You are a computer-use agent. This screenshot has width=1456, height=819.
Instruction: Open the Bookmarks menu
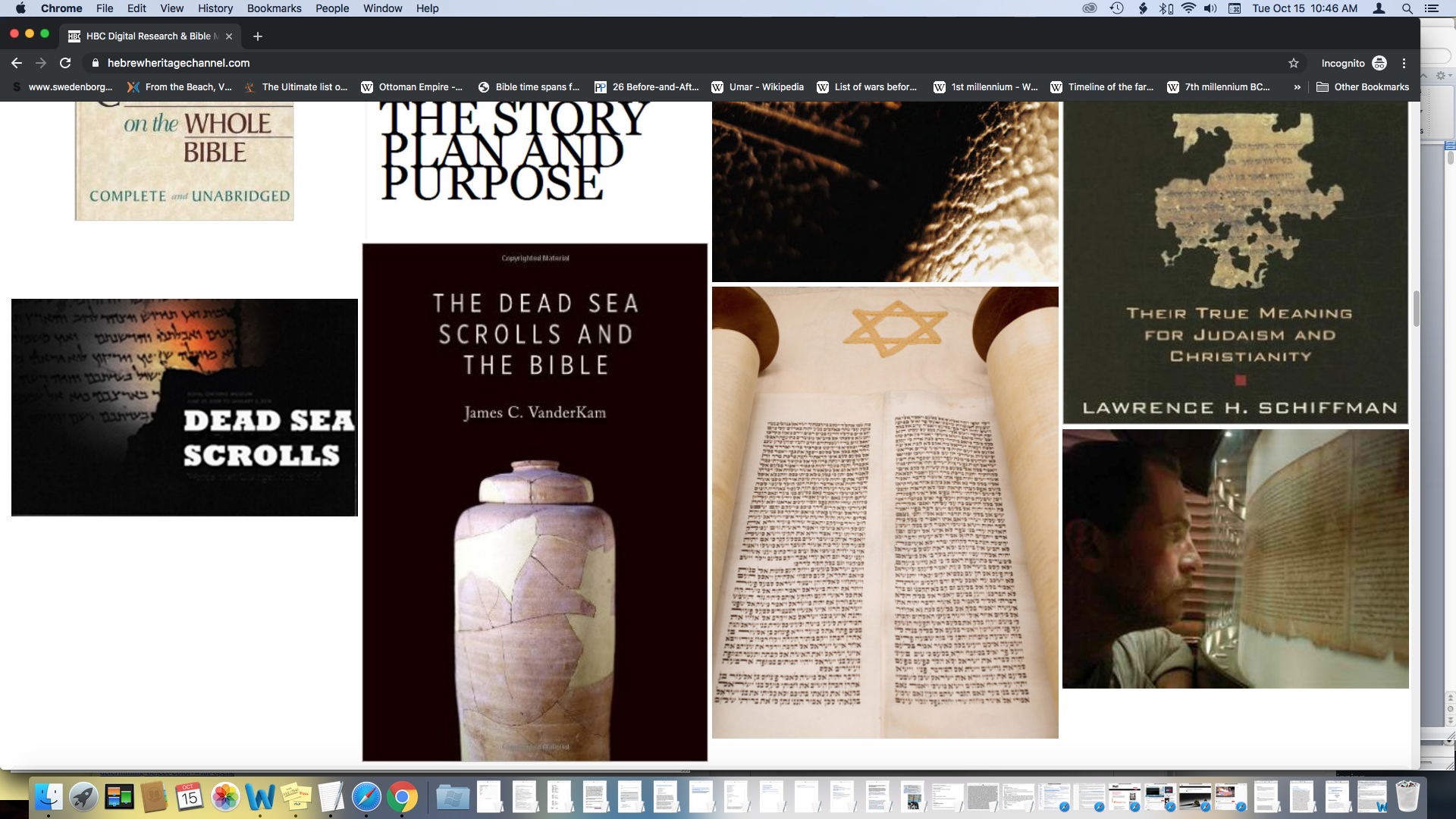click(274, 8)
